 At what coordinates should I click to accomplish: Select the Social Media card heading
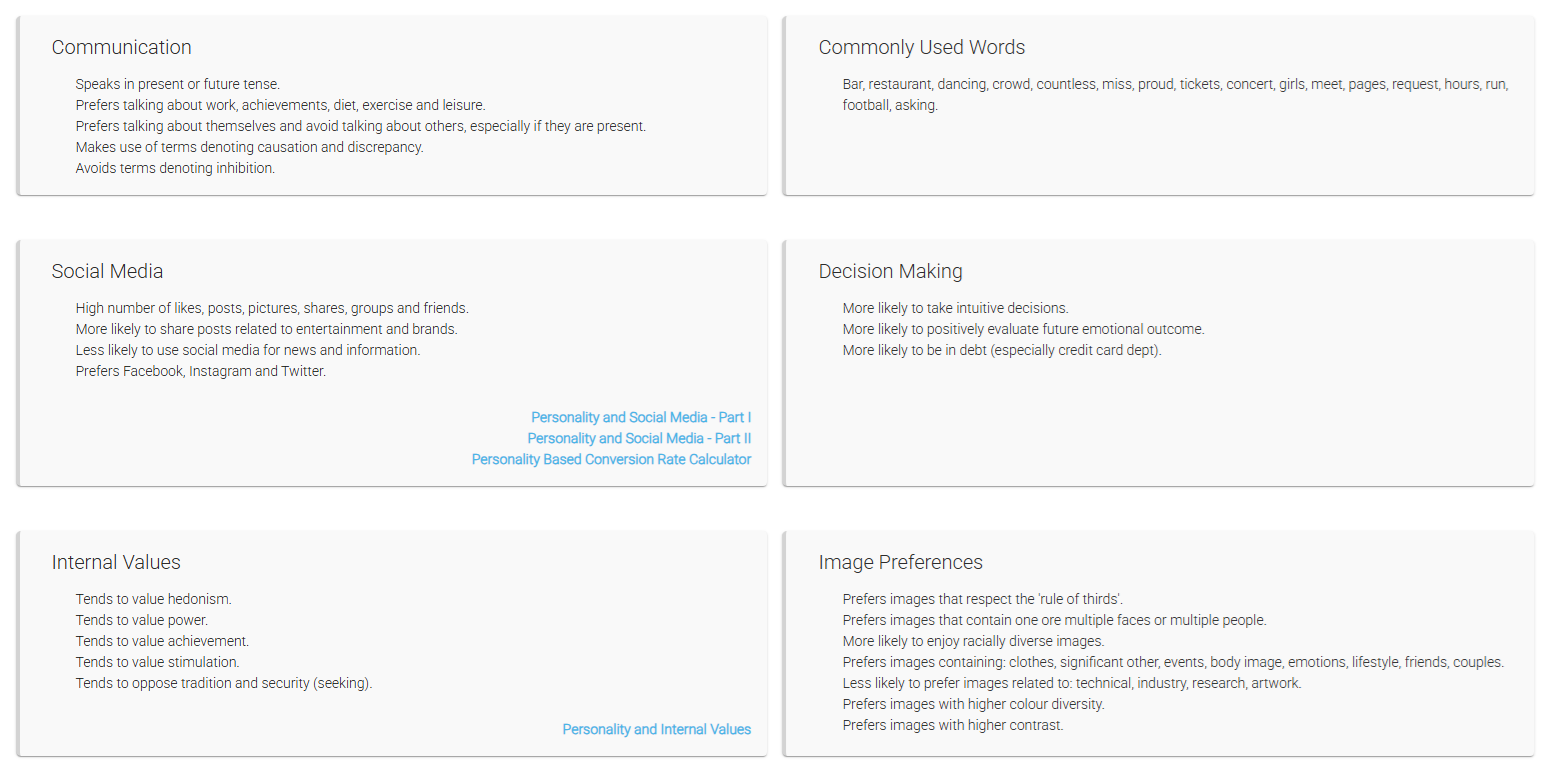tap(107, 271)
